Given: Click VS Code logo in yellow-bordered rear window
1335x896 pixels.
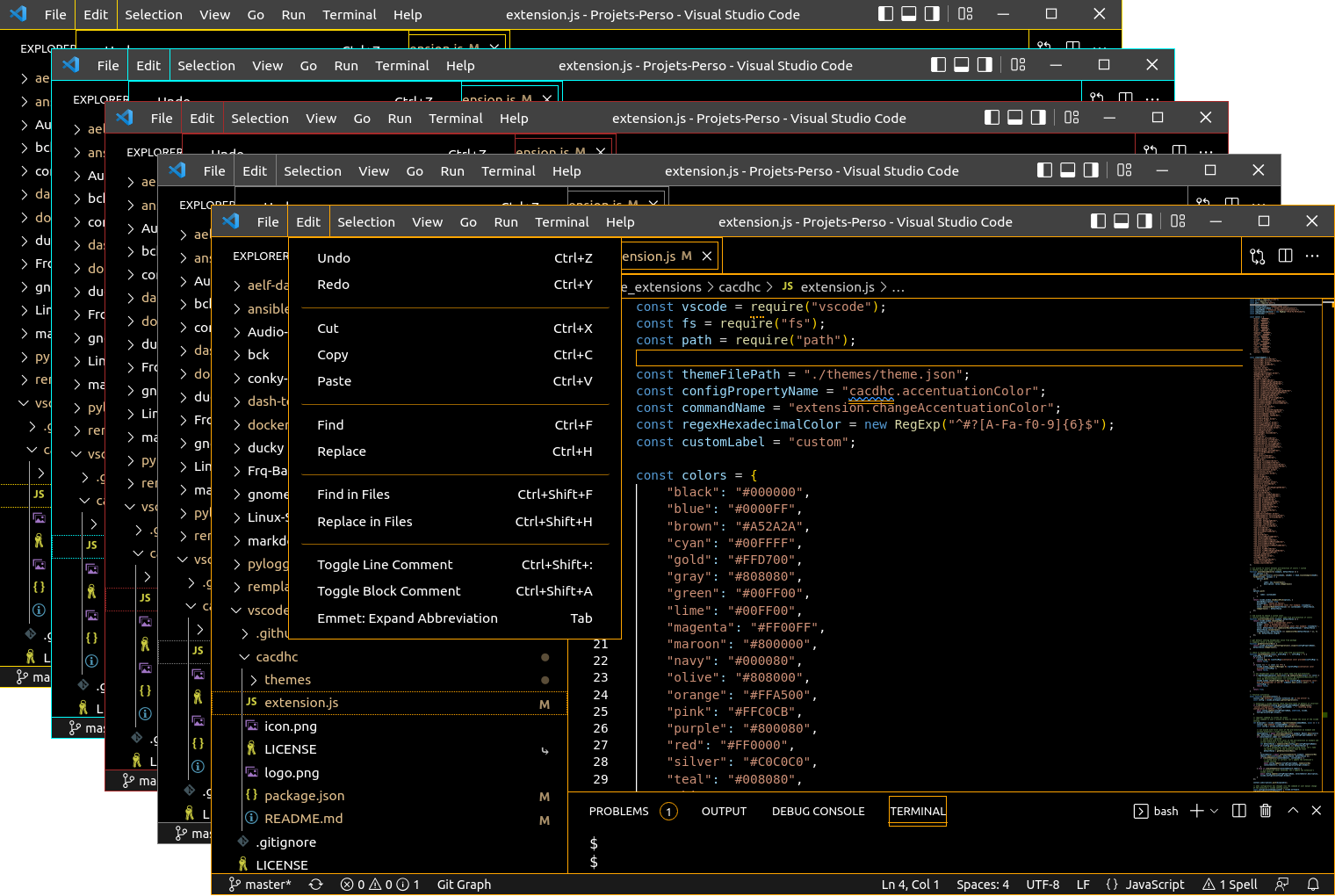Looking at the screenshot, I should 18,14.
